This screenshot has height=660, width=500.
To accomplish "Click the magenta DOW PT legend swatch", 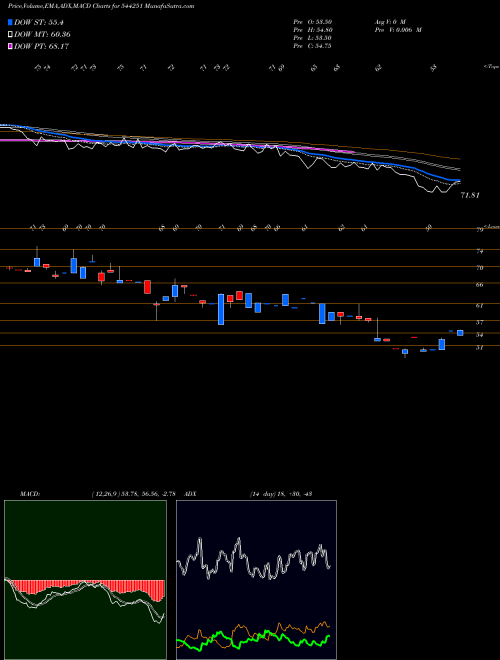I will 11,46.
